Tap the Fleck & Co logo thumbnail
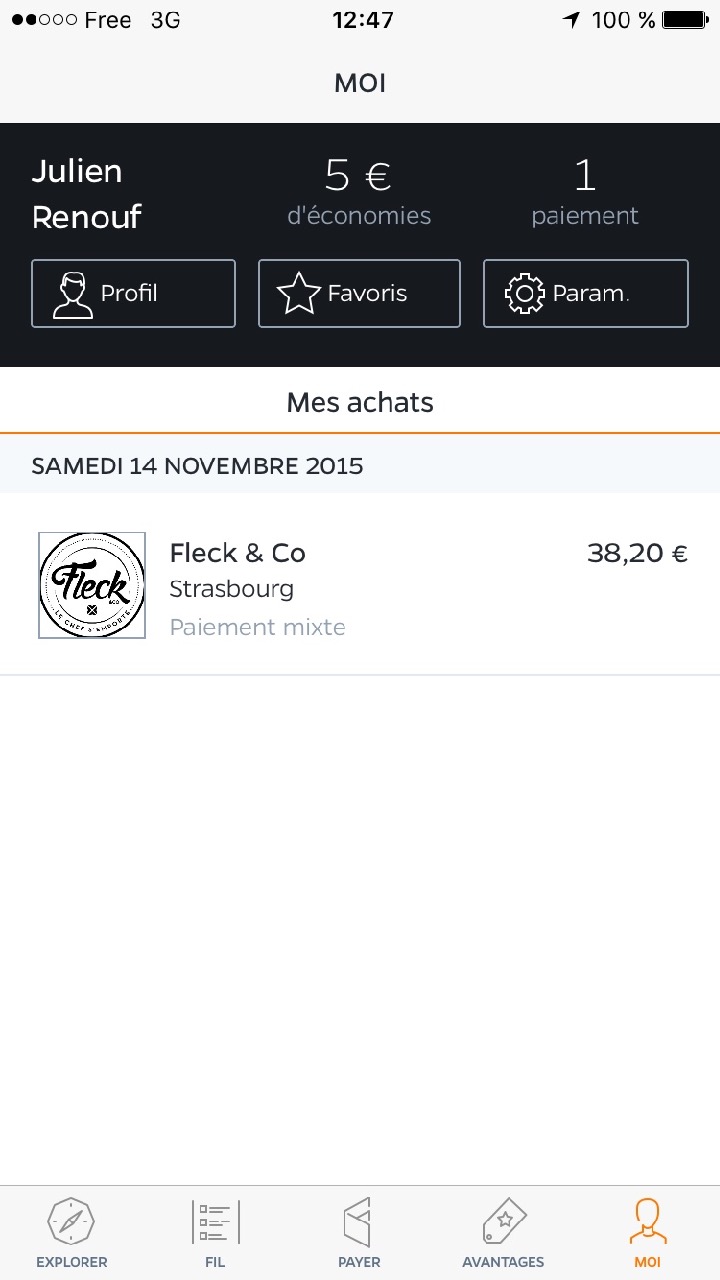The width and height of the screenshot is (720, 1280). click(92, 585)
